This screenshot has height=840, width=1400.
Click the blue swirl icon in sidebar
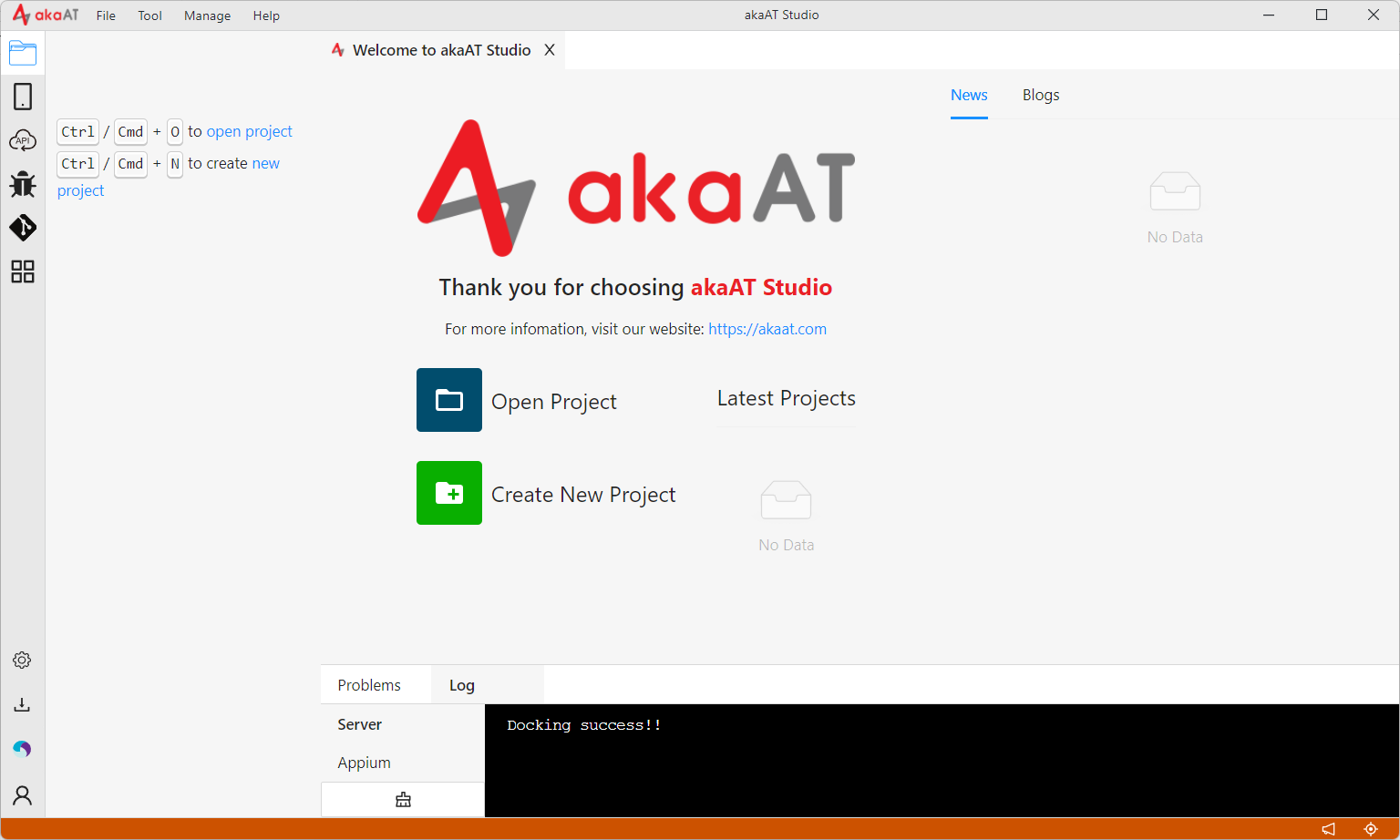22,749
